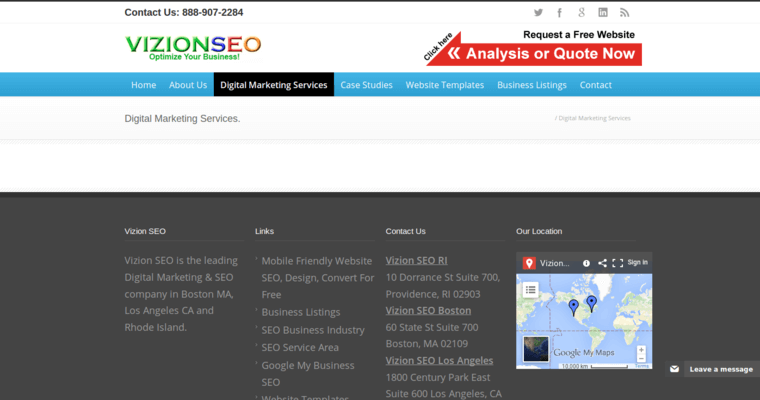Click the right blue map pin

591,304
